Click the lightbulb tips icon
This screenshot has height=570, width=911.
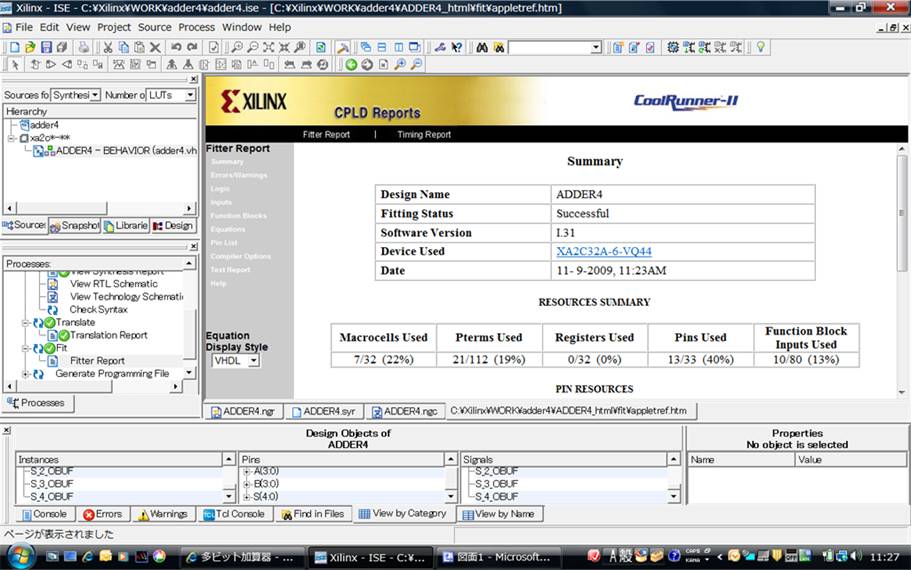pyautogui.click(x=761, y=48)
